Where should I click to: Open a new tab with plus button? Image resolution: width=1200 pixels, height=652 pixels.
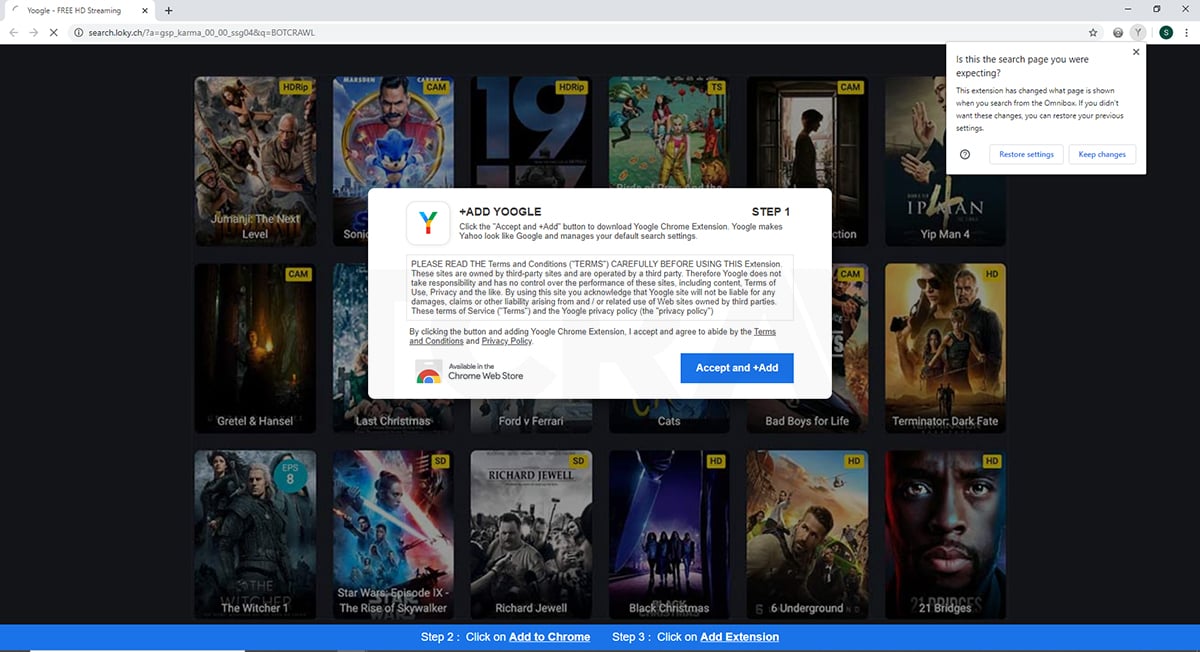168,10
